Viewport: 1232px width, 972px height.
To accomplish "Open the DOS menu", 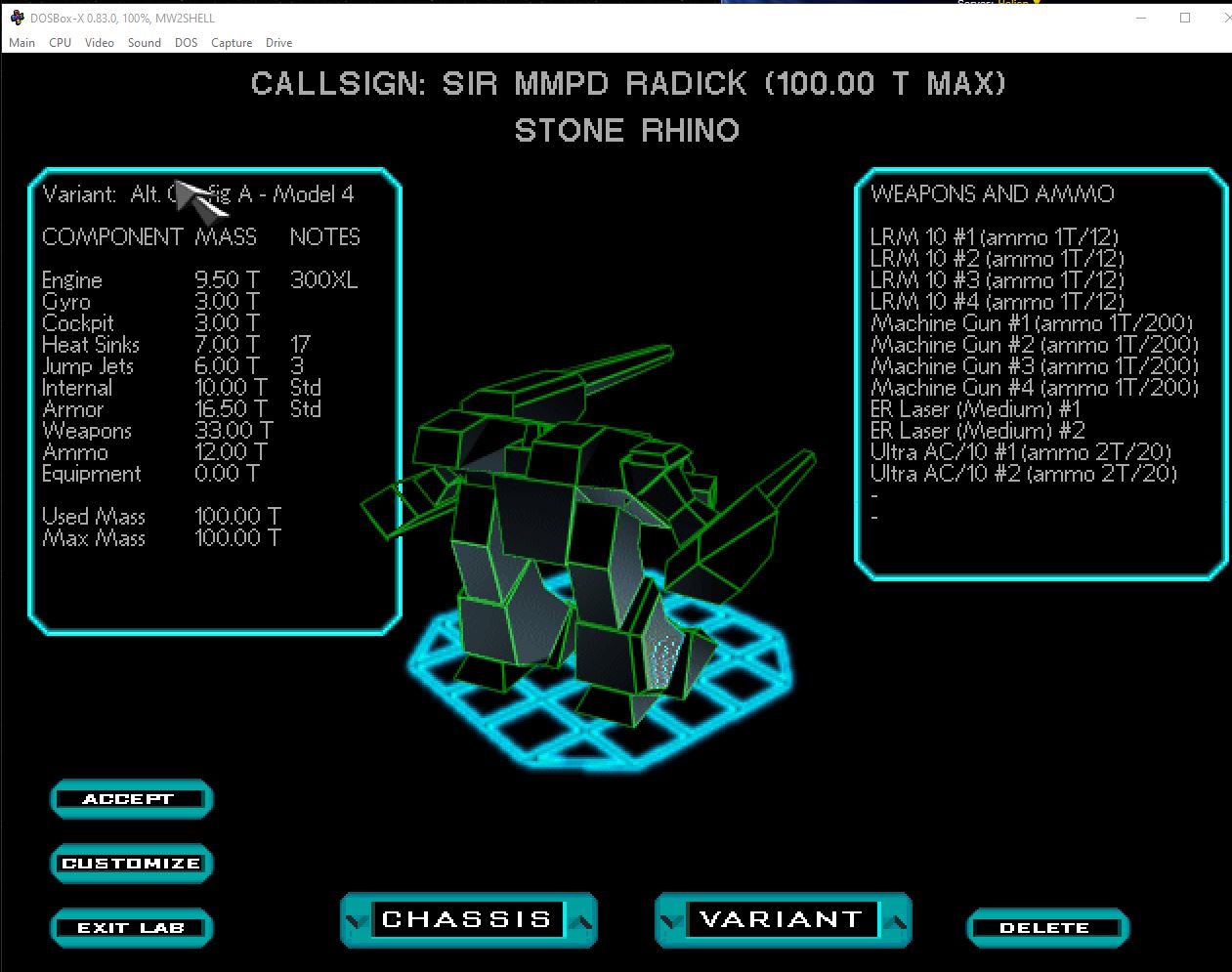I will click(x=186, y=43).
